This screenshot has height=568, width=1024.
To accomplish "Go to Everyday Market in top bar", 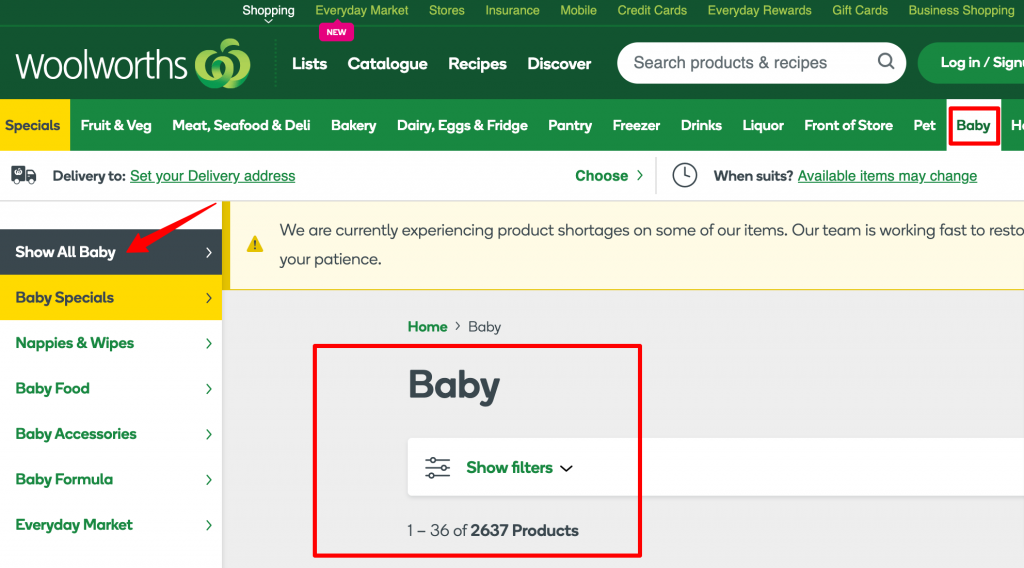I will pos(362,10).
